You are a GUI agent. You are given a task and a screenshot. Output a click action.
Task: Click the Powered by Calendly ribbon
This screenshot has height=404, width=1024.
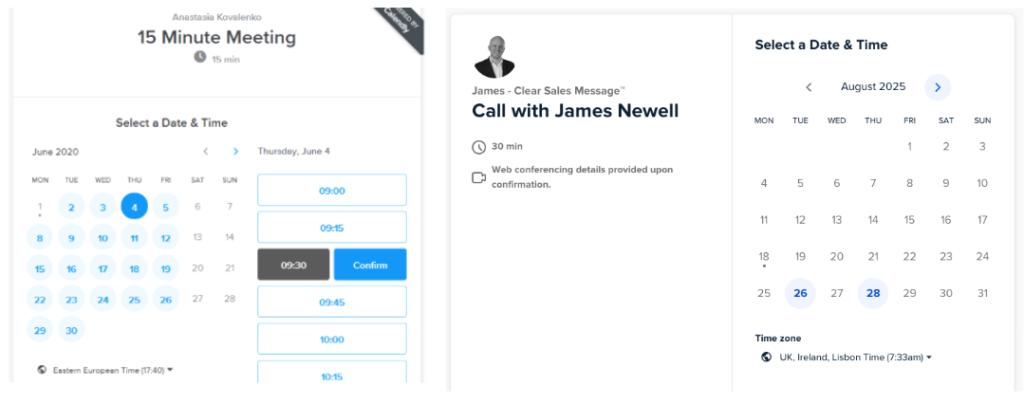[x=399, y=28]
